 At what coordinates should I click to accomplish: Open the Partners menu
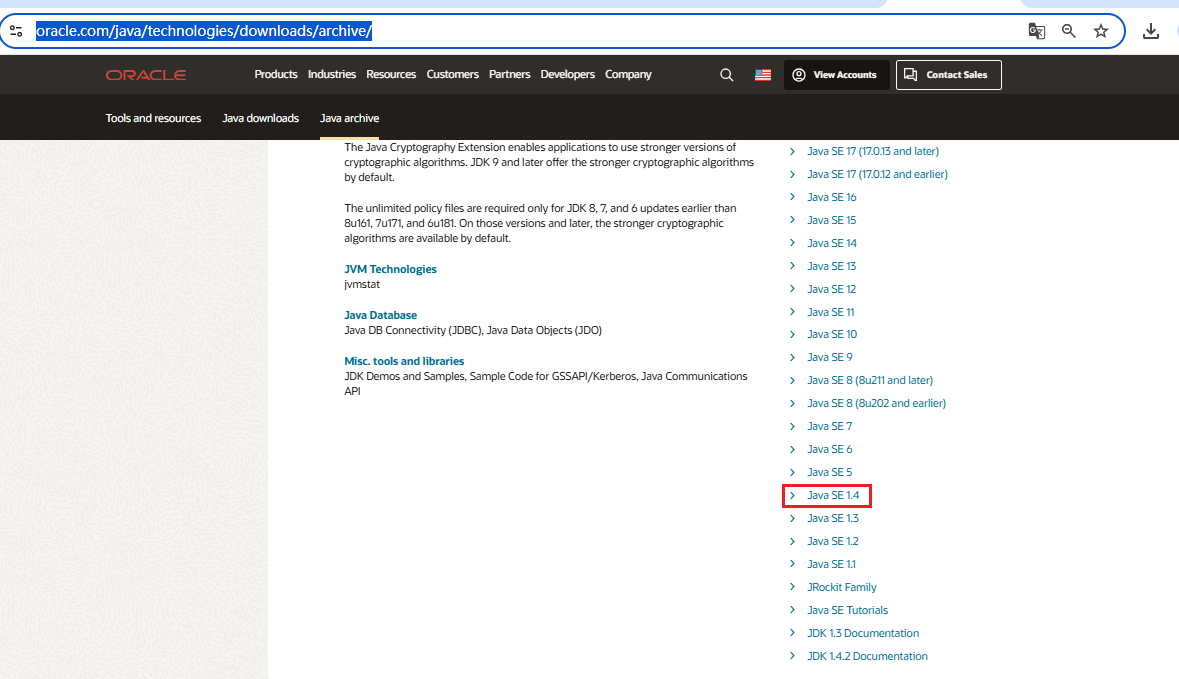(x=509, y=74)
